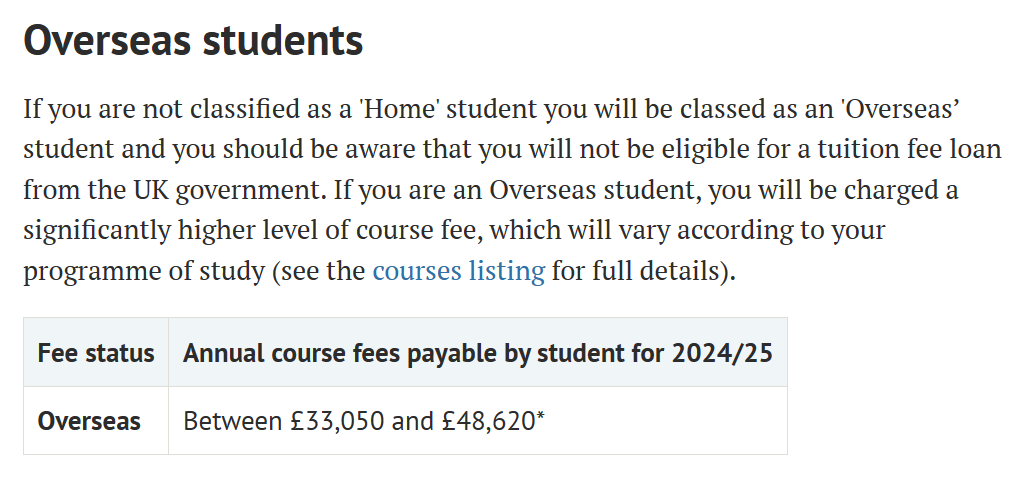
Task: Click the Annual course fees column header
Action: [478, 353]
